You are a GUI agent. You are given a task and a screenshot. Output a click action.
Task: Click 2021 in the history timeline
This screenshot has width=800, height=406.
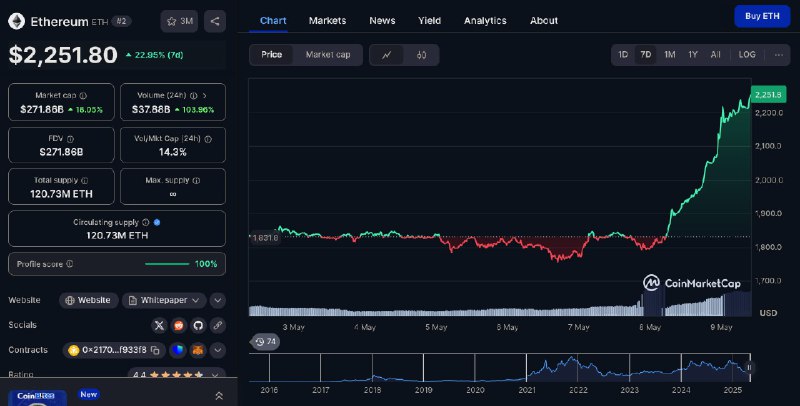[527, 390]
